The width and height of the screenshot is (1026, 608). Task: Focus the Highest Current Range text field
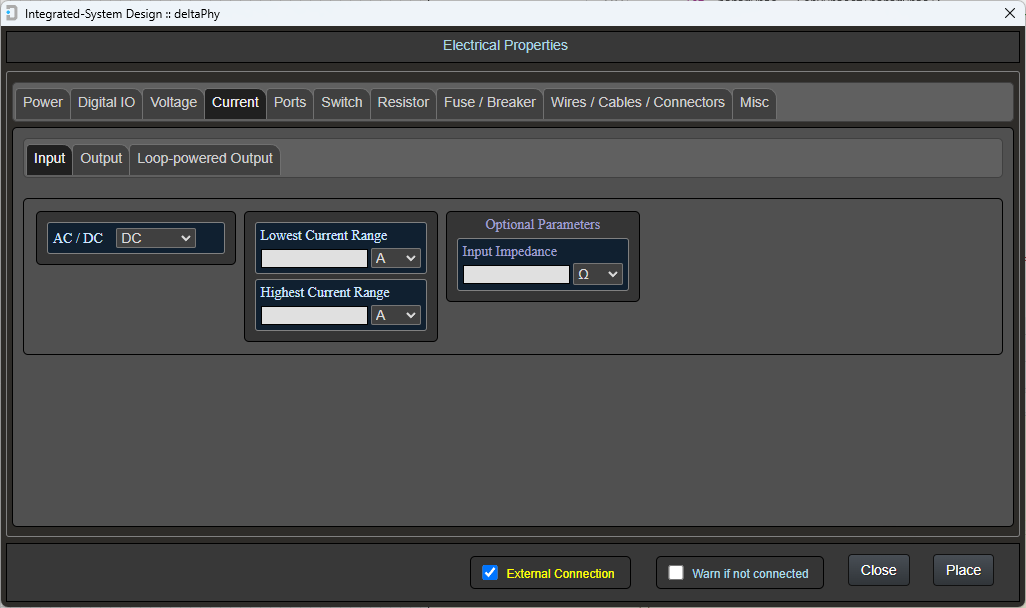(314, 315)
